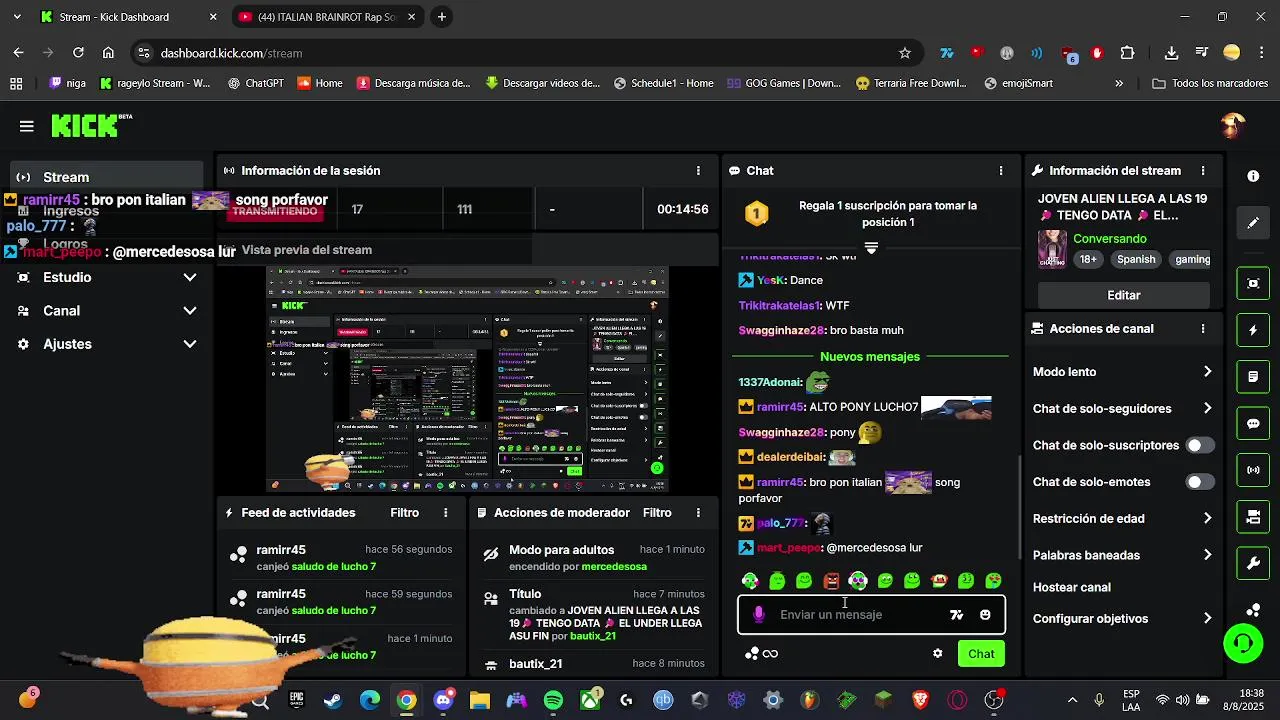
Task: Jump to Nuevos mensajes divider in chat
Action: pyautogui.click(x=870, y=357)
